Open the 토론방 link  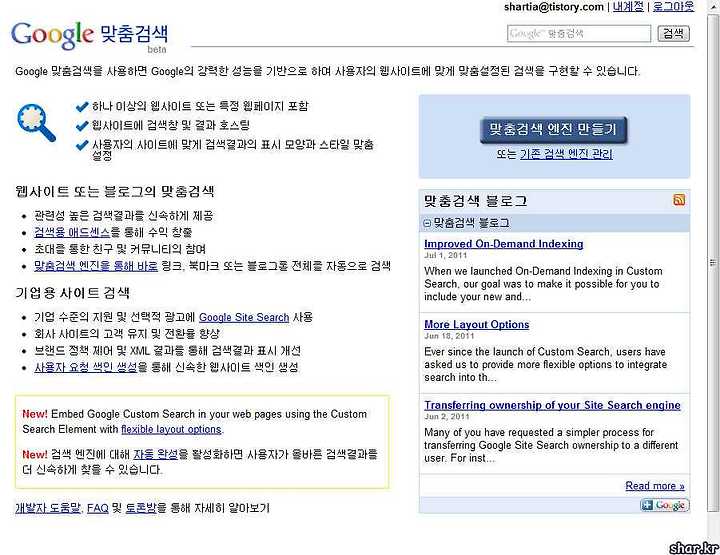pos(141,508)
